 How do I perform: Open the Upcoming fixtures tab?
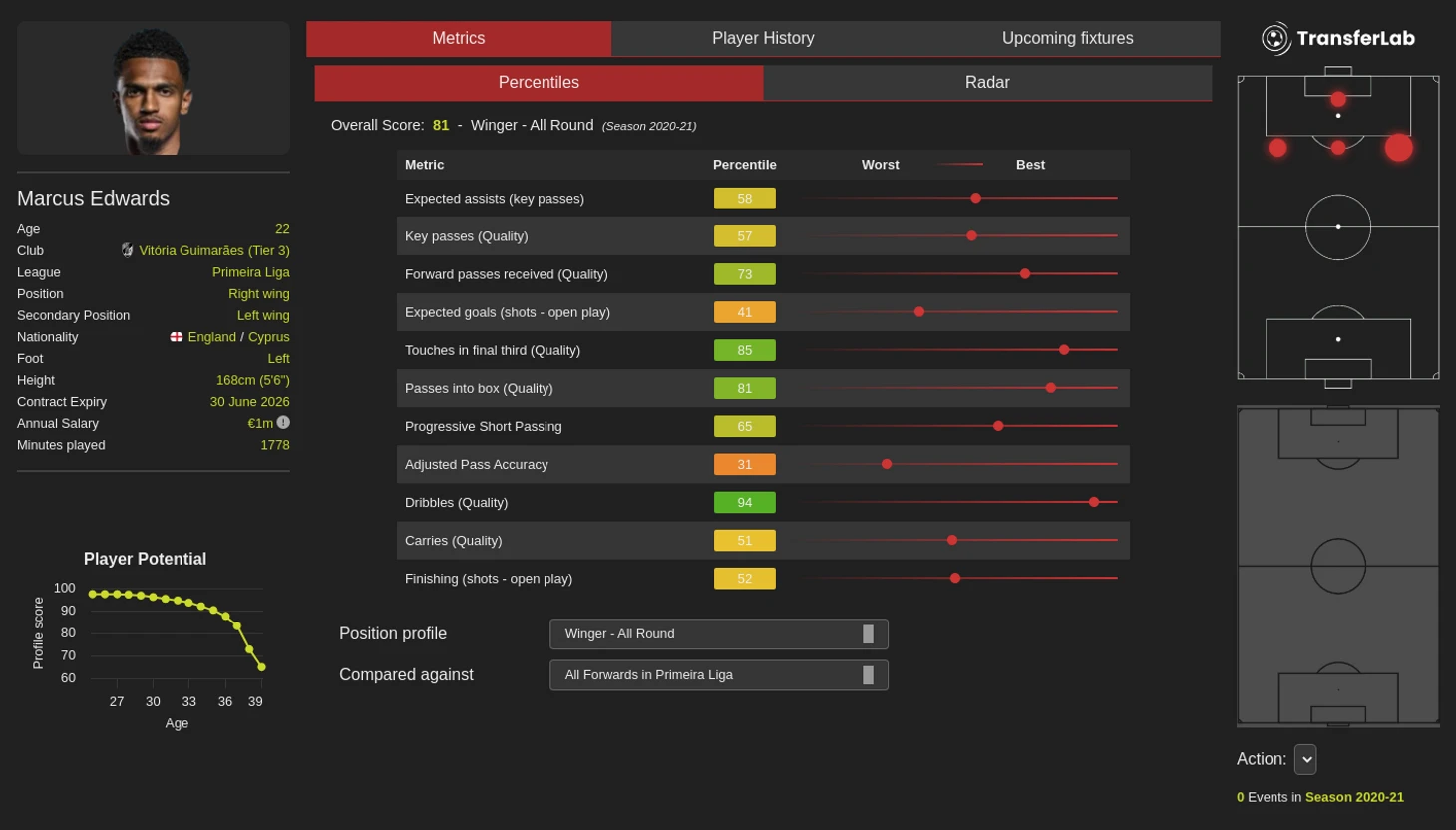coord(1067,39)
